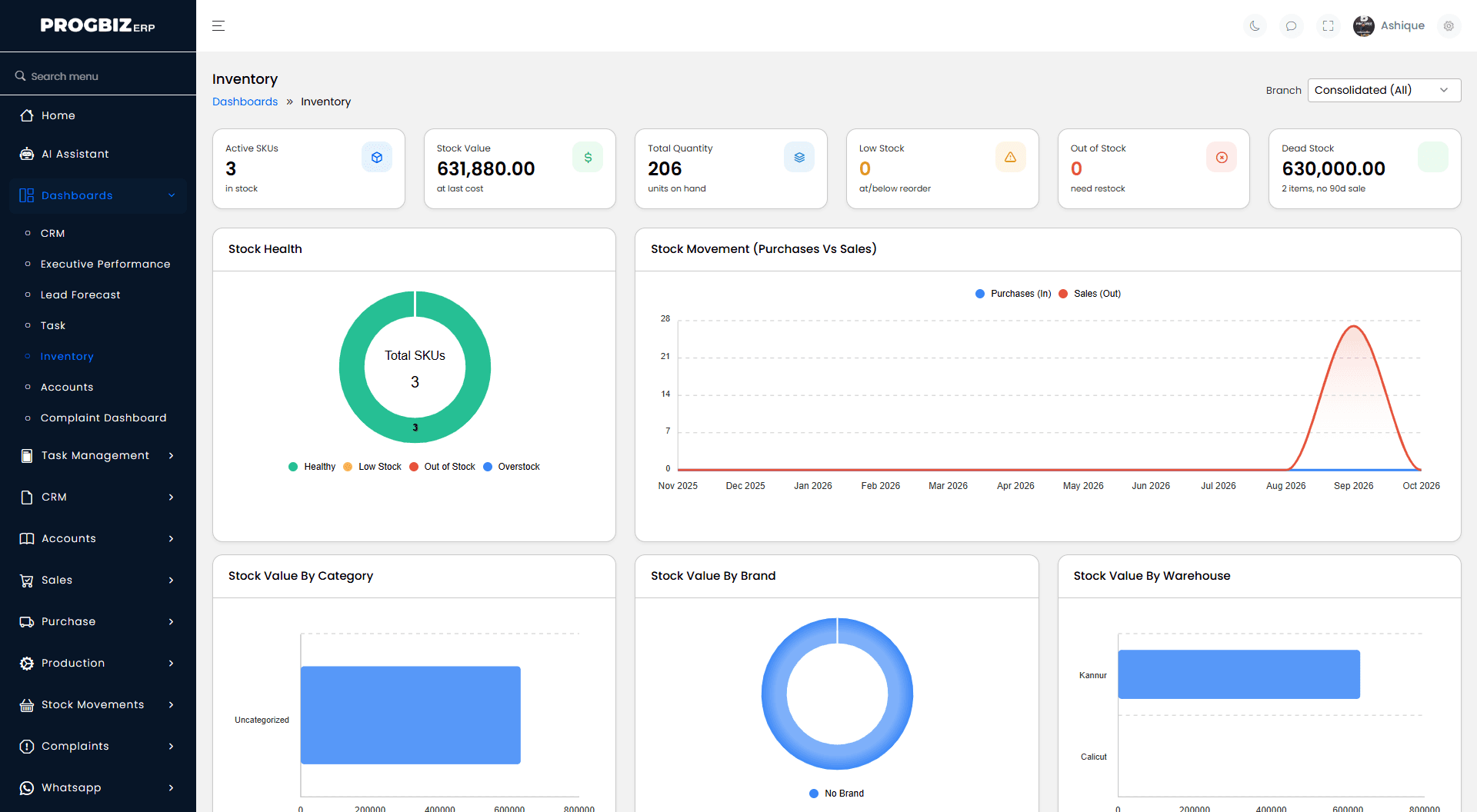Viewport: 1477px width, 812px height.
Task: Toggle the Purchases (In) legend series
Action: (x=1013, y=294)
